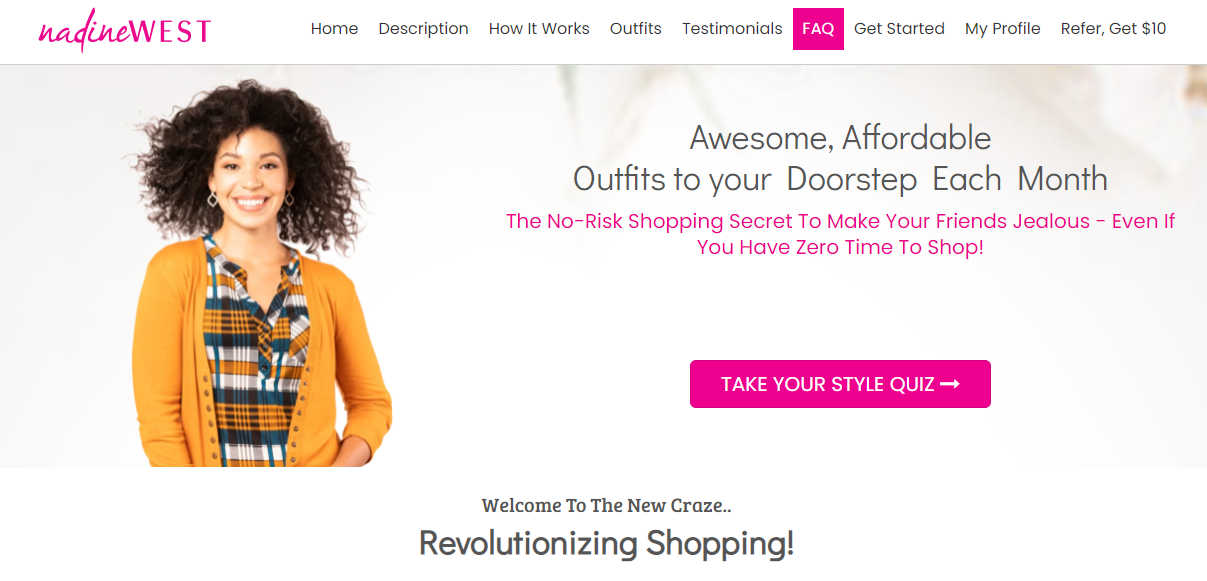Click the nadineWEST logo
1207x581 pixels.
click(125, 30)
